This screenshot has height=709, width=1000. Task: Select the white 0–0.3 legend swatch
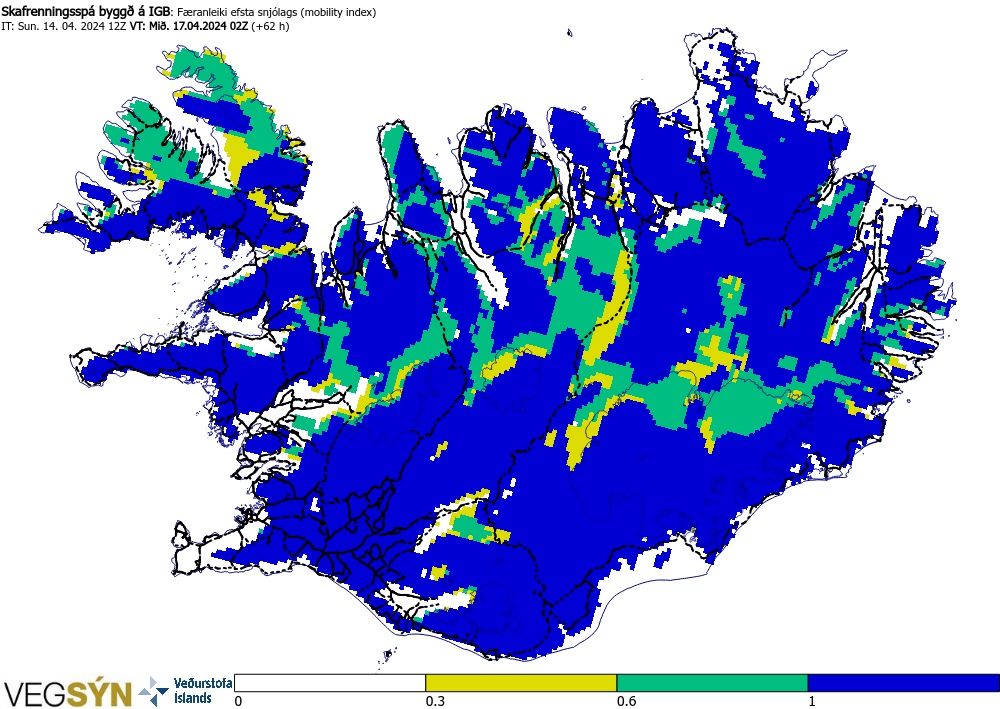click(x=330, y=683)
